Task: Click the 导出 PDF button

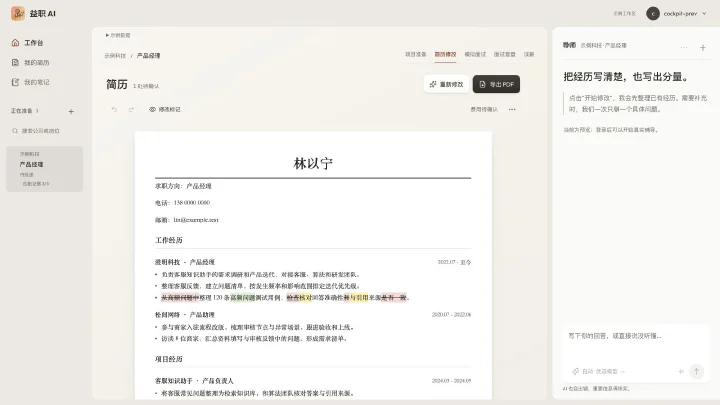Action: [x=496, y=84]
